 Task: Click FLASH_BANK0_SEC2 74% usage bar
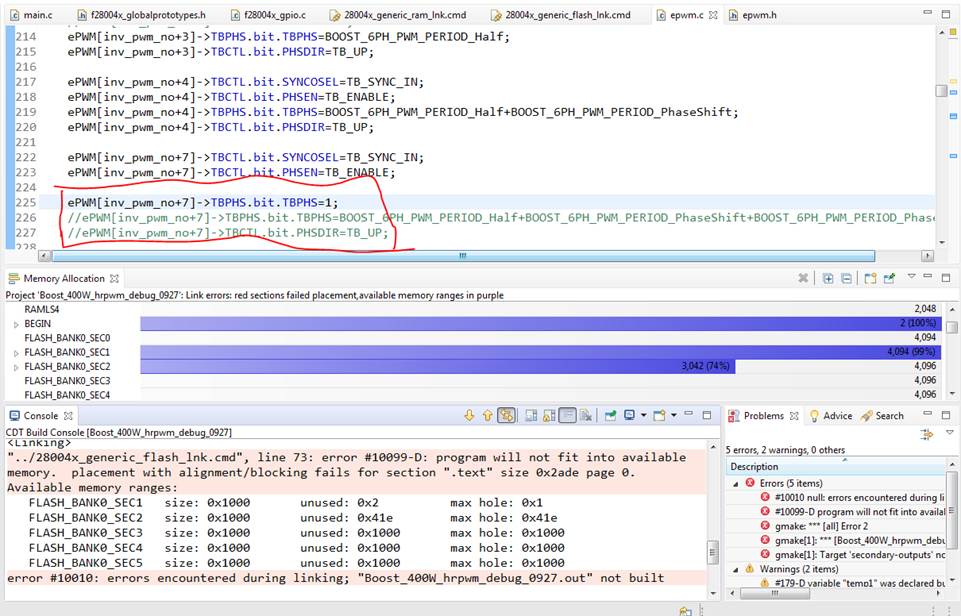click(x=438, y=366)
